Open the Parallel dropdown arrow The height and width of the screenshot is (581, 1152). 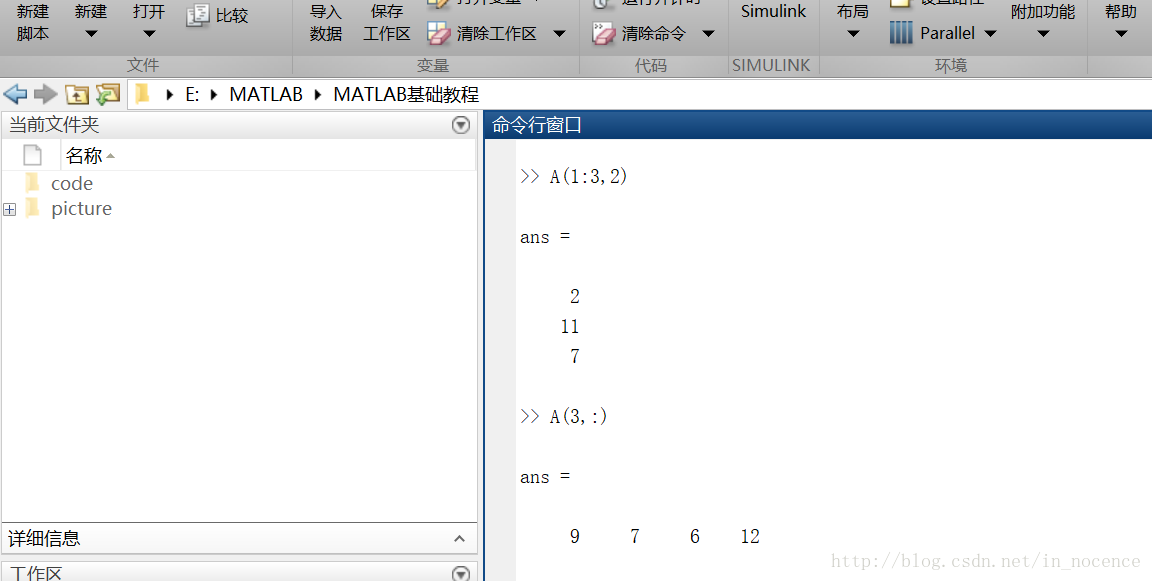[990, 34]
